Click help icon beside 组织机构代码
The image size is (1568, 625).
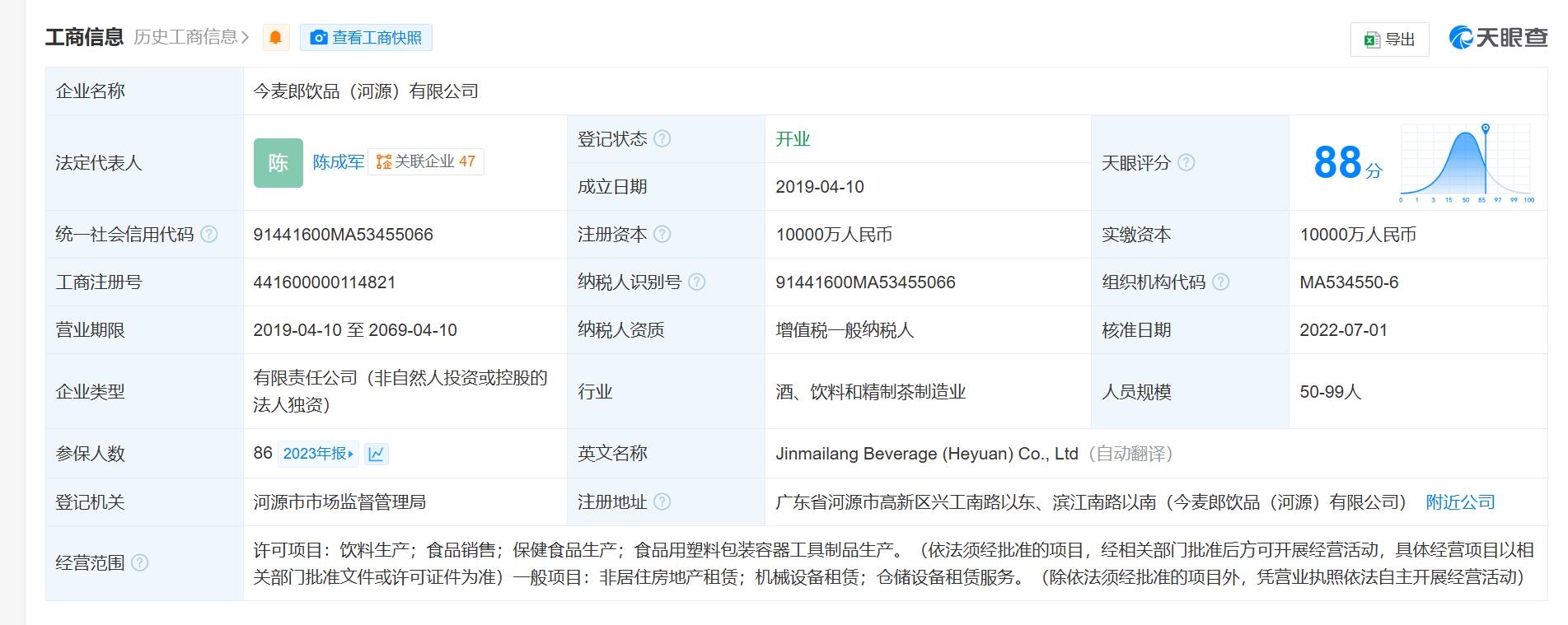click(1220, 282)
